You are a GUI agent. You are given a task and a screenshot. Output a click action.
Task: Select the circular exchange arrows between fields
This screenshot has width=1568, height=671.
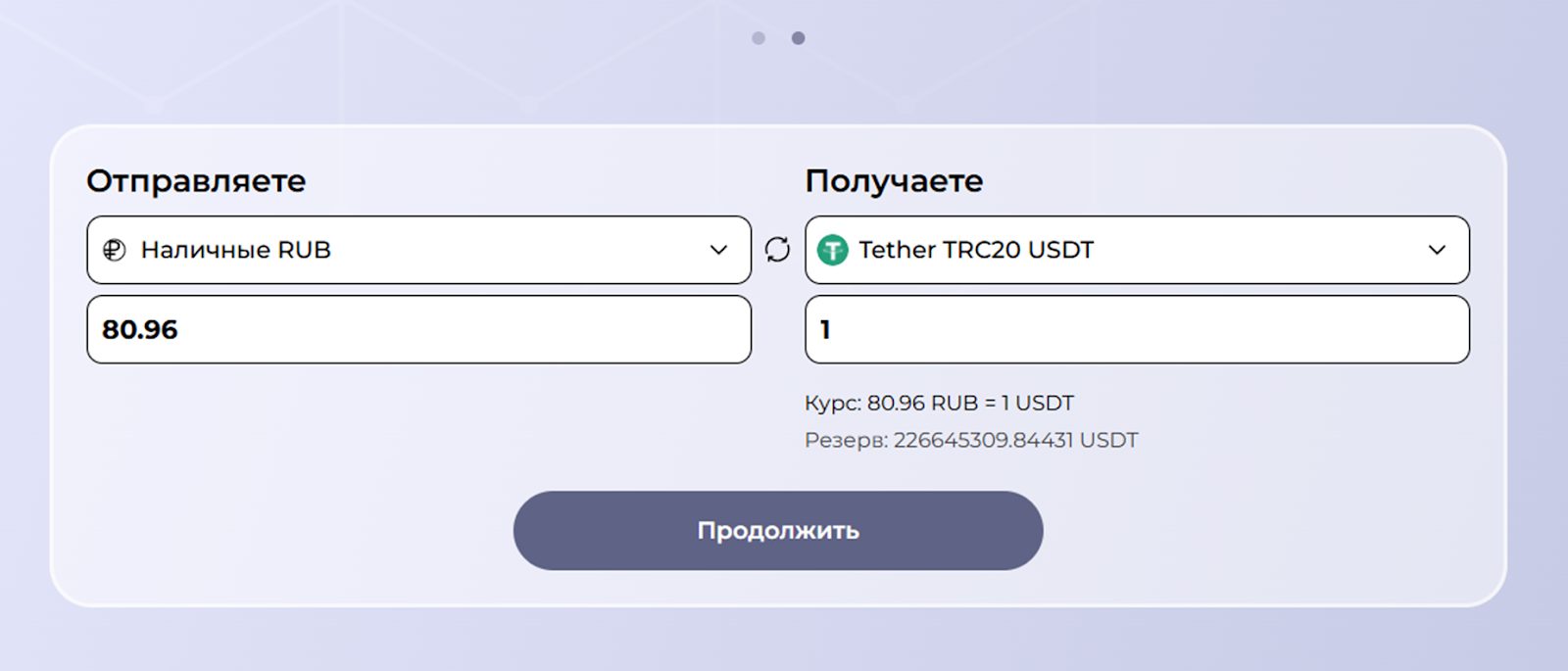[x=777, y=250]
